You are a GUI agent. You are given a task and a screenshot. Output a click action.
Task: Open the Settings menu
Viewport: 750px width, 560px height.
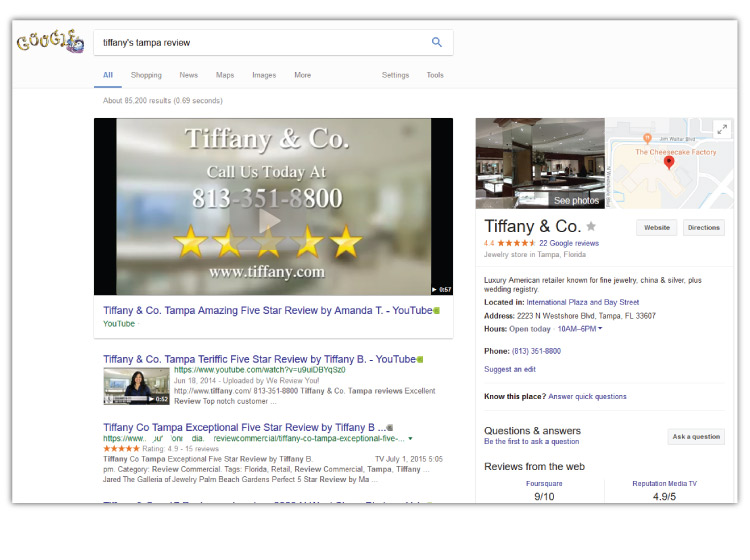(395, 75)
